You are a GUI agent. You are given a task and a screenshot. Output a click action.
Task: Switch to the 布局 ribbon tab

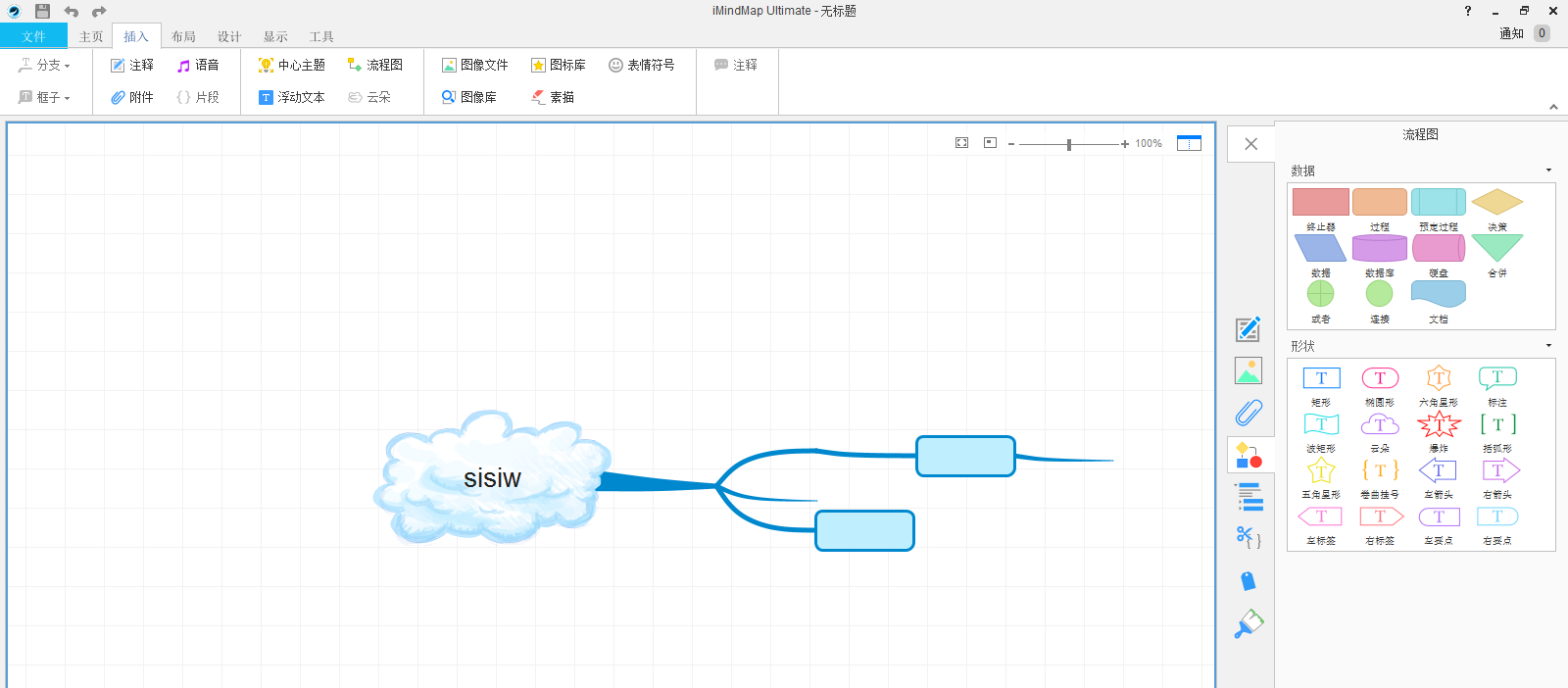click(183, 36)
